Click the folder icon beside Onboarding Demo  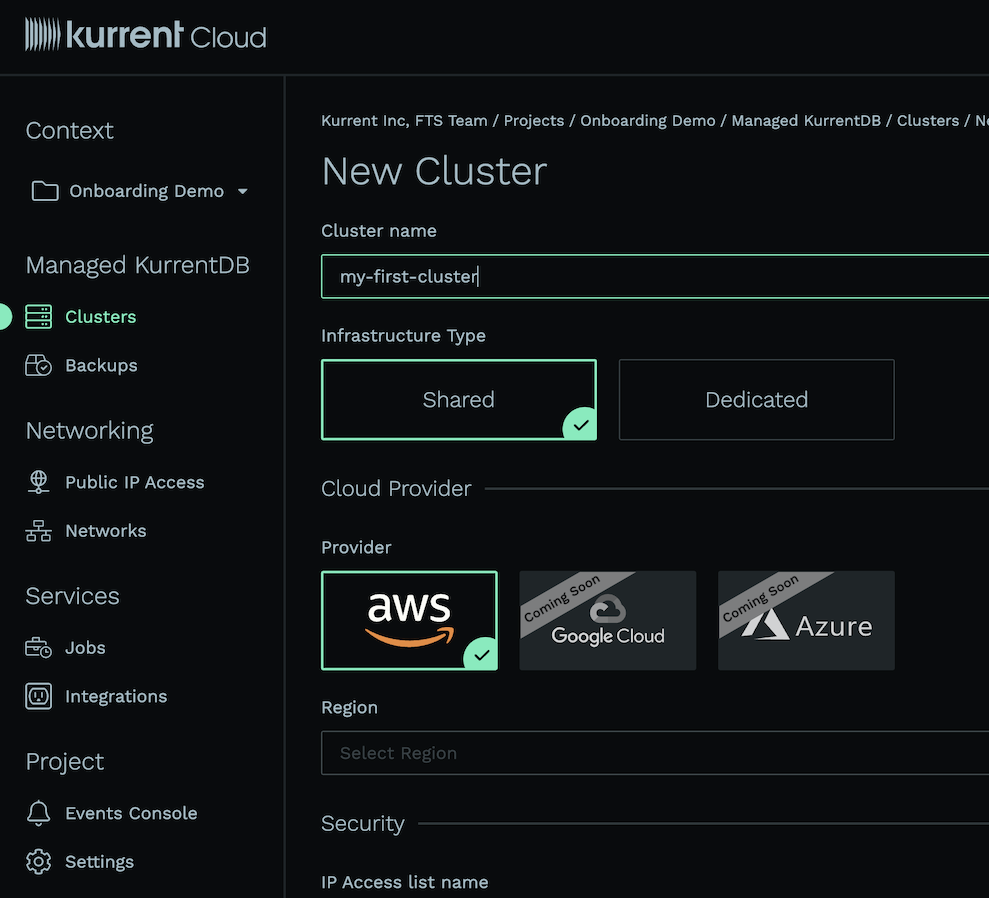point(45,190)
